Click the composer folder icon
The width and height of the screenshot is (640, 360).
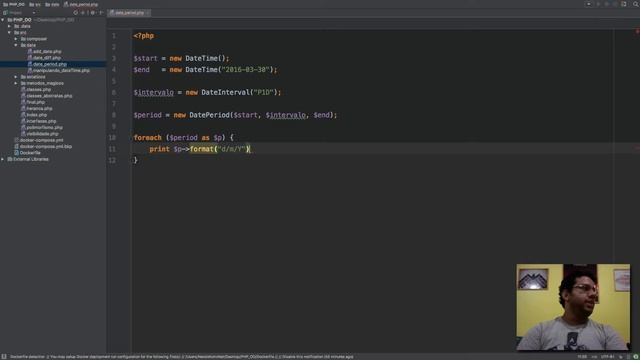point(23,39)
